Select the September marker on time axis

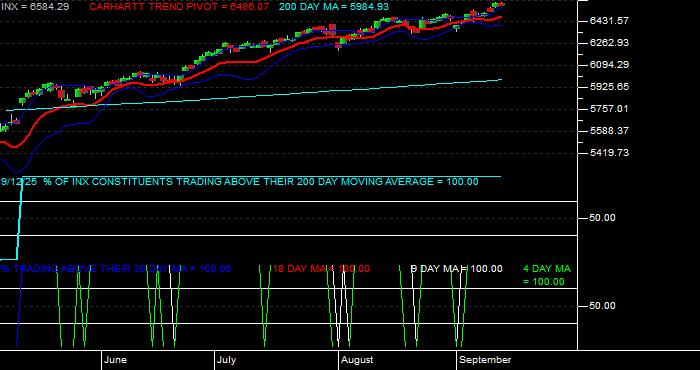(485, 360)
